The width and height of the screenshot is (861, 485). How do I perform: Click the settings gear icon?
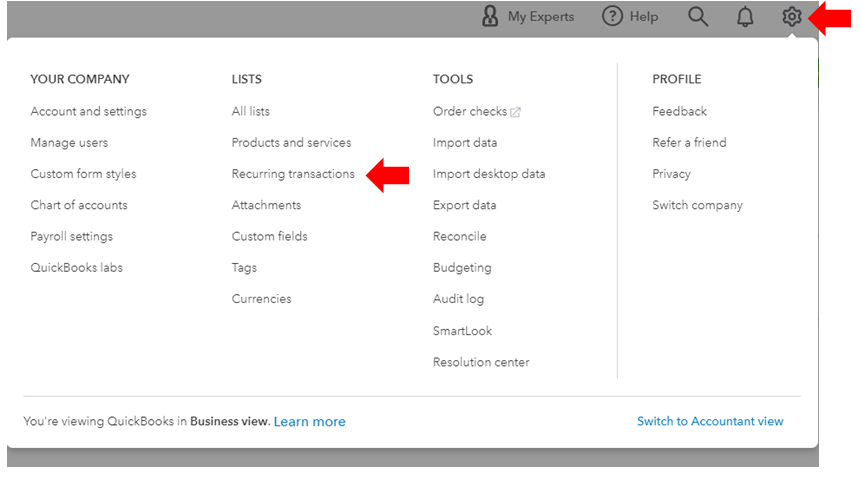pos(791,17)
